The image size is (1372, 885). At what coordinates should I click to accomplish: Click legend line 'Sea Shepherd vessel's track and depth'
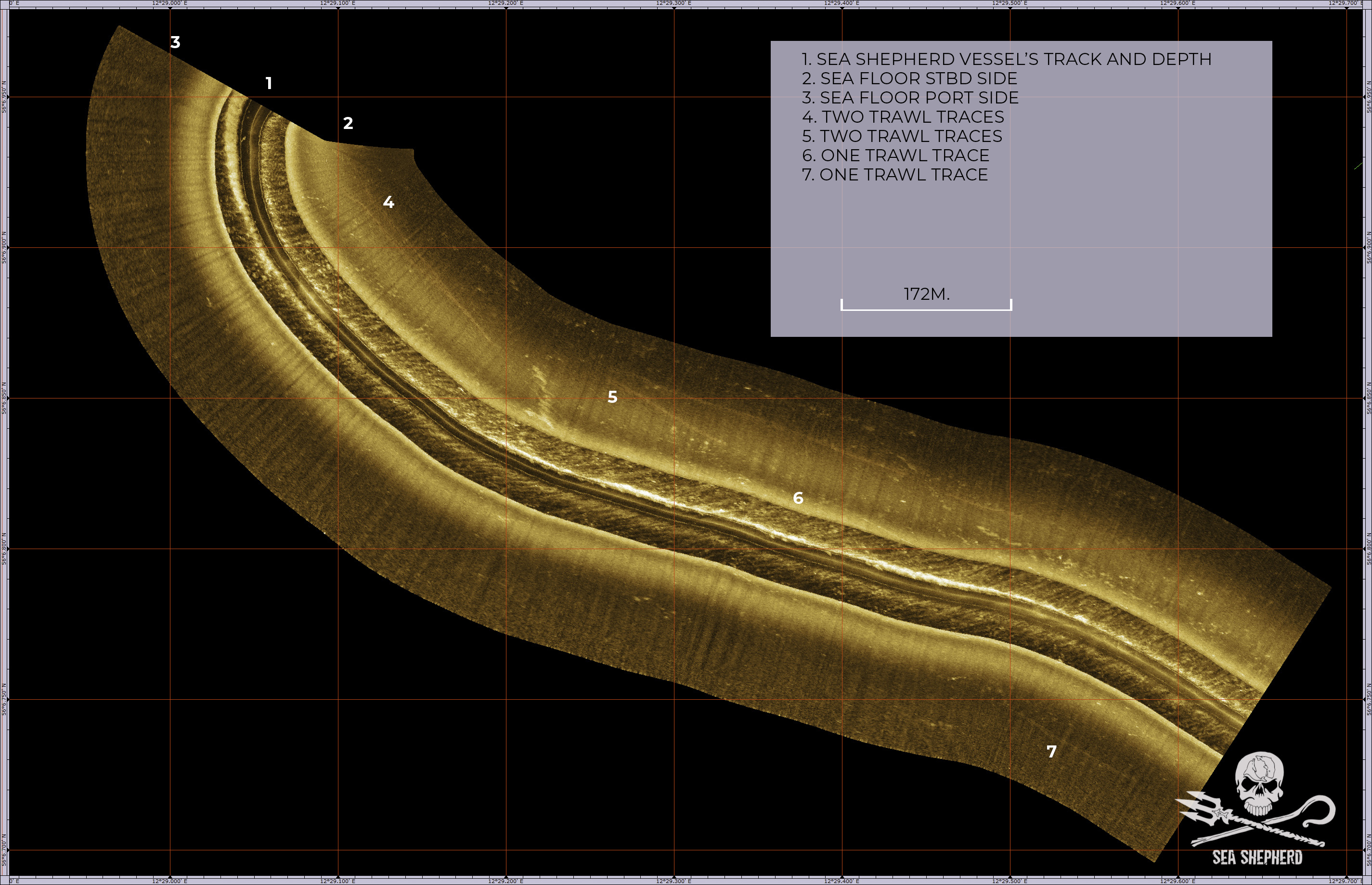click(1007, 59)
